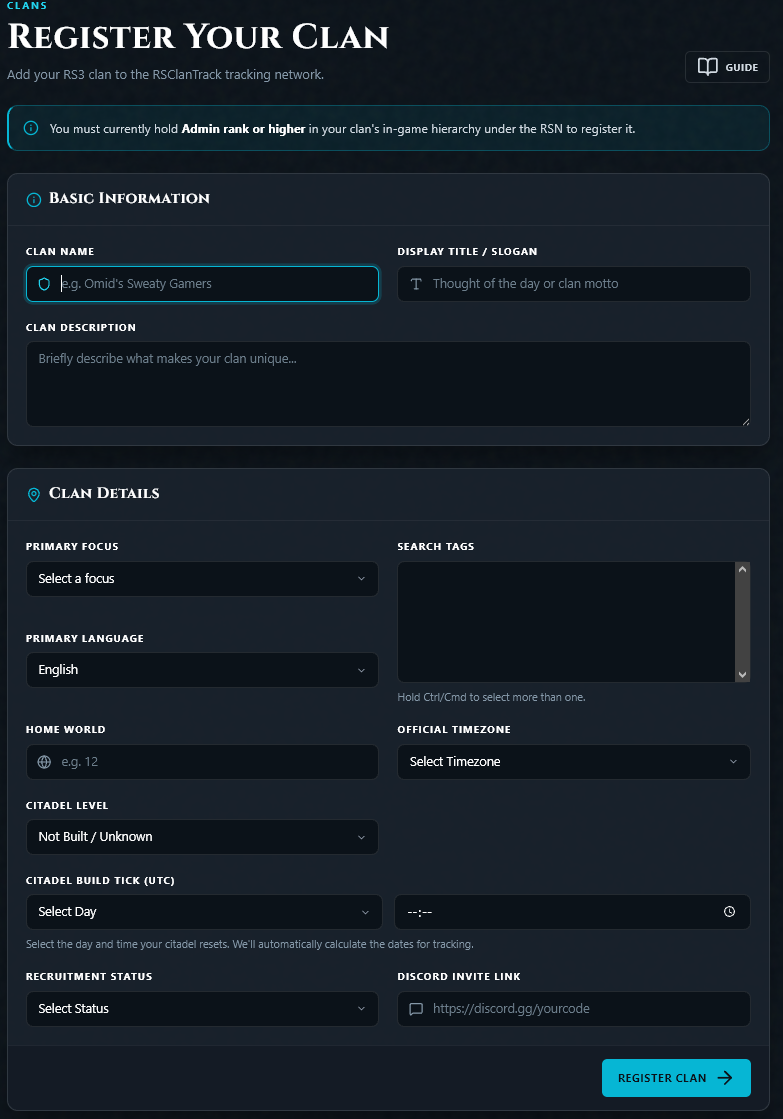
Task: Focus the Discord Invite Link field
Action: click(x=574, y=1008)
